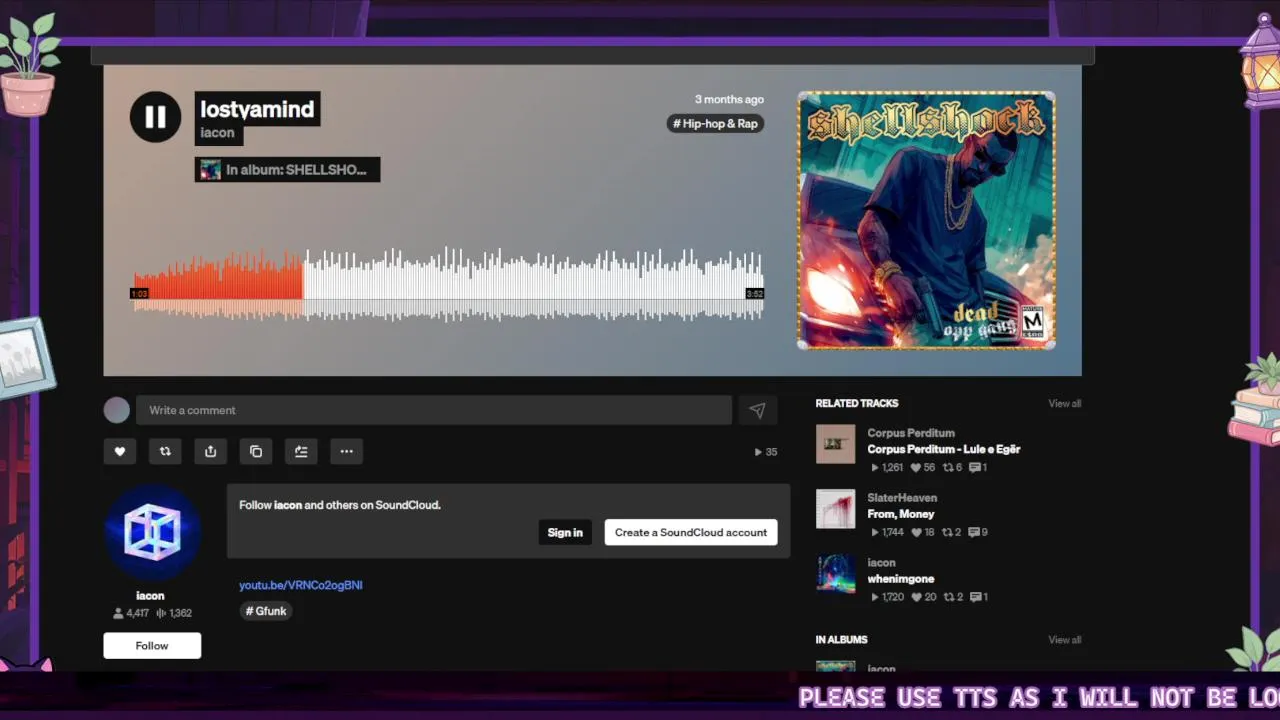
Task: Click the 3 months ago timestamp
Action: coord(729,100)
